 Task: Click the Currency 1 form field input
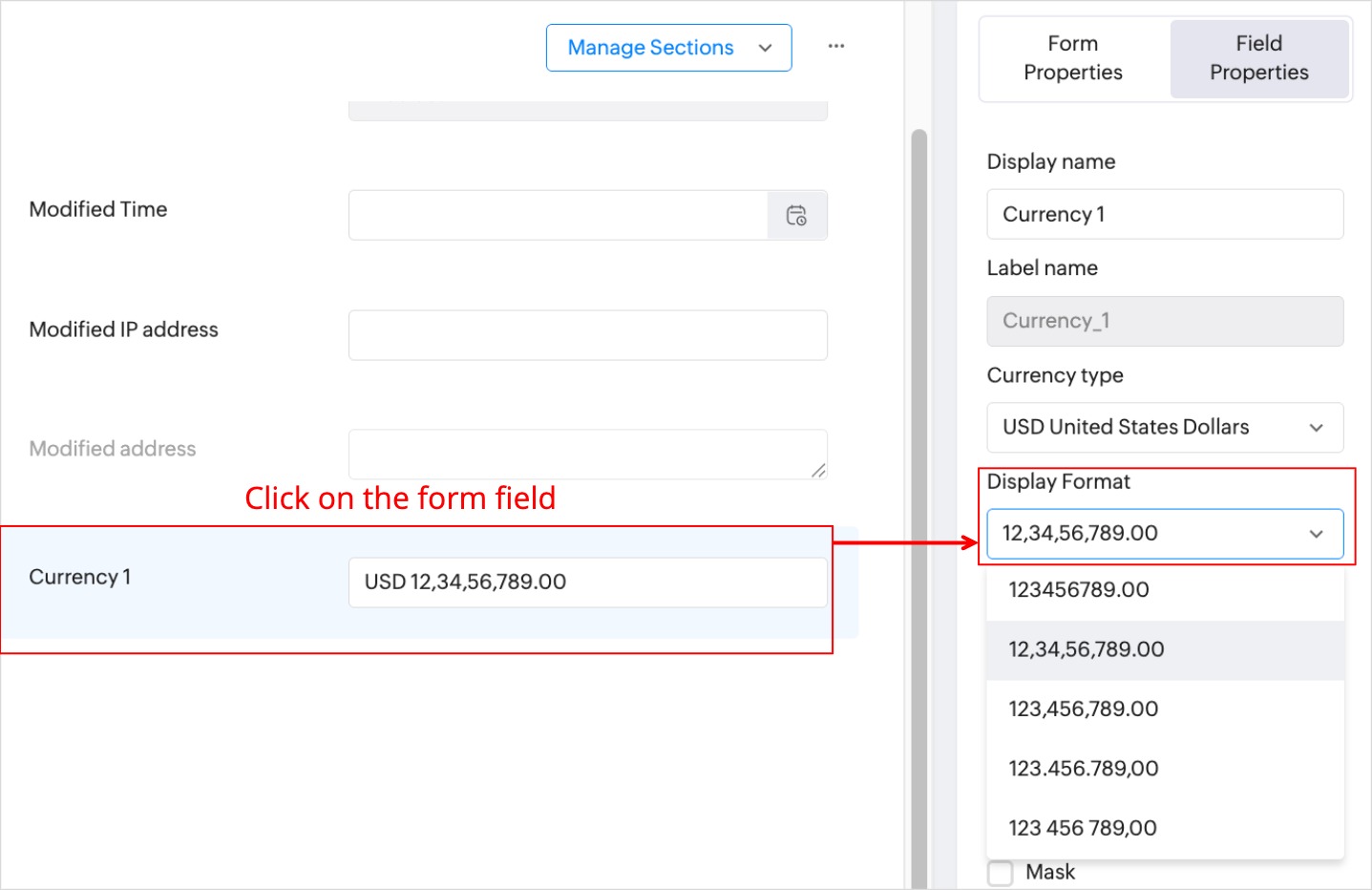pos(587,583)
